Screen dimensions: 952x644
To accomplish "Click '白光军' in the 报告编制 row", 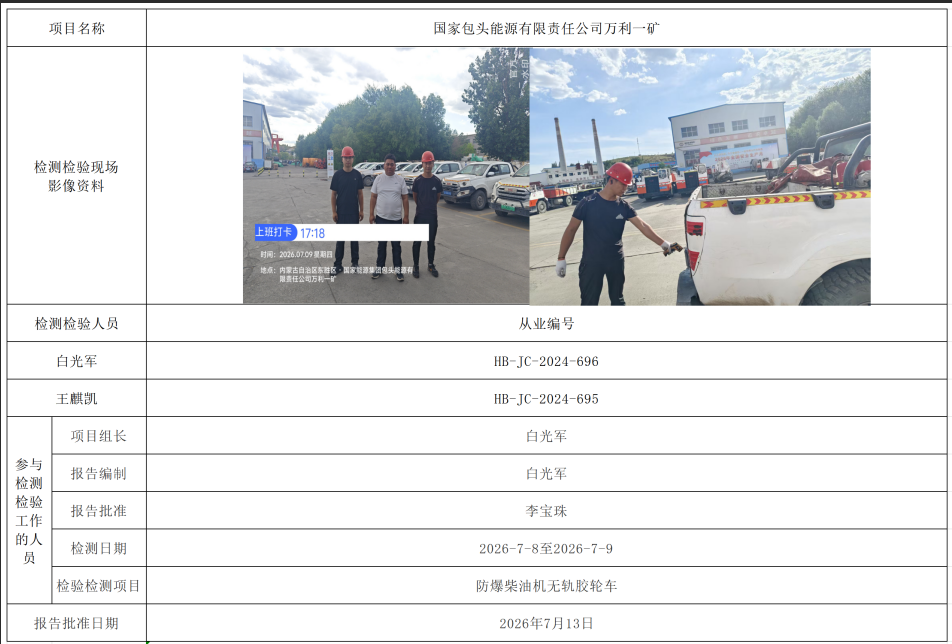I will point(546,473).
